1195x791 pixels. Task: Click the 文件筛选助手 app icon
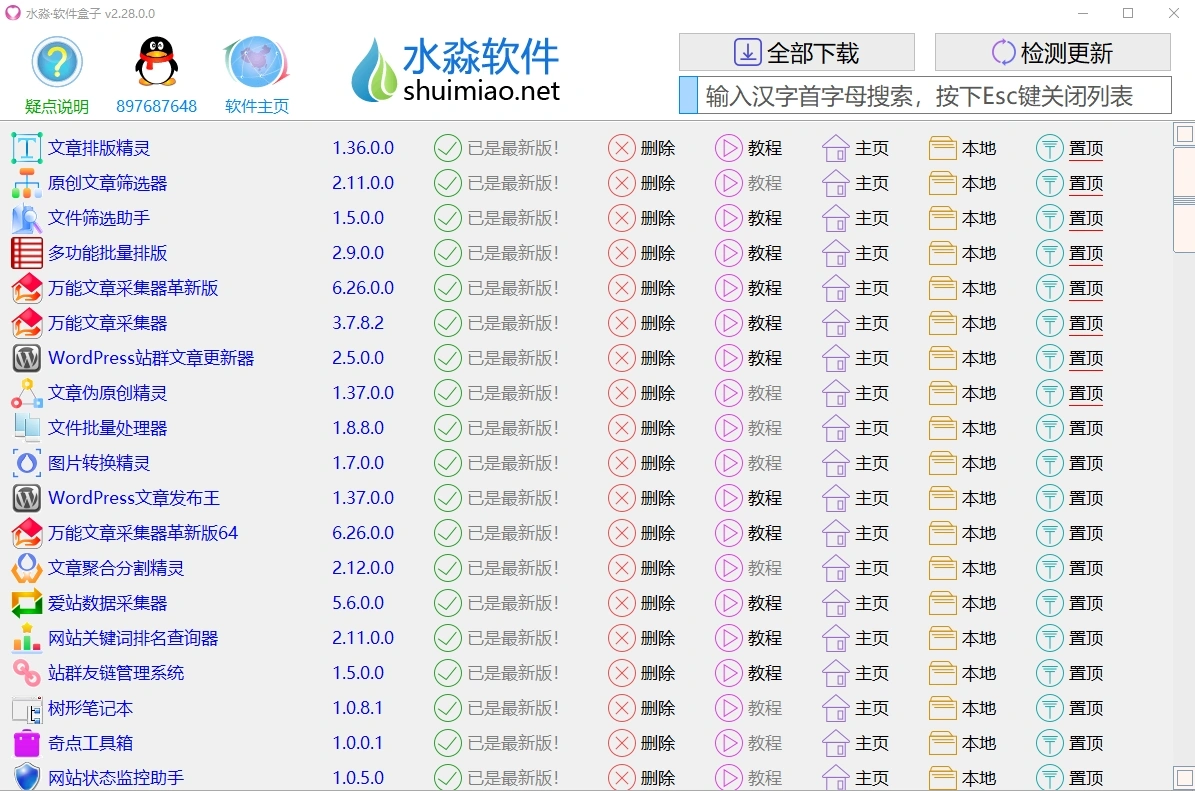coord(27,218)
